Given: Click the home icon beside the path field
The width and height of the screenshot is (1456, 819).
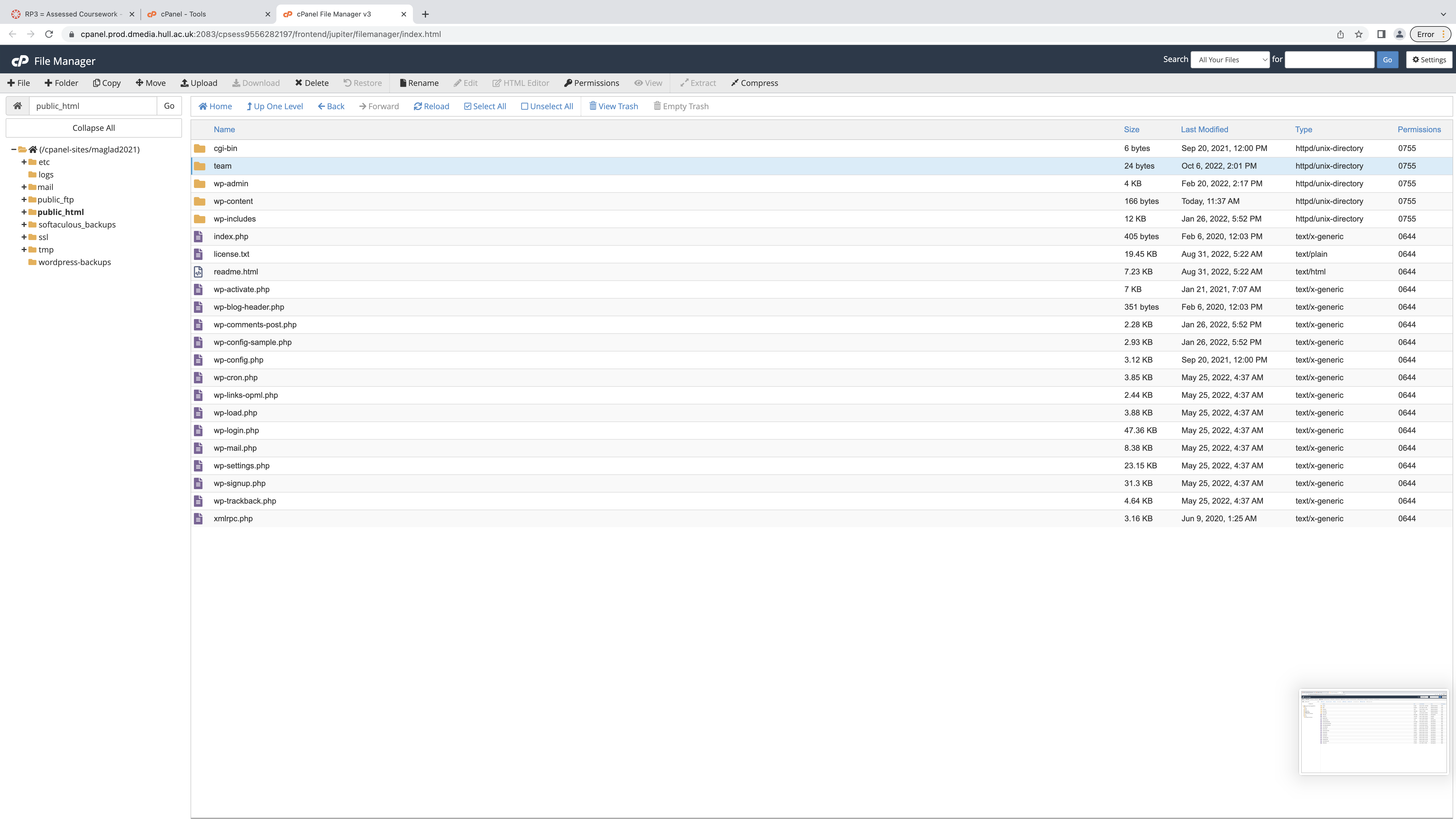Looking at the screenshot, I should [18, 106].
